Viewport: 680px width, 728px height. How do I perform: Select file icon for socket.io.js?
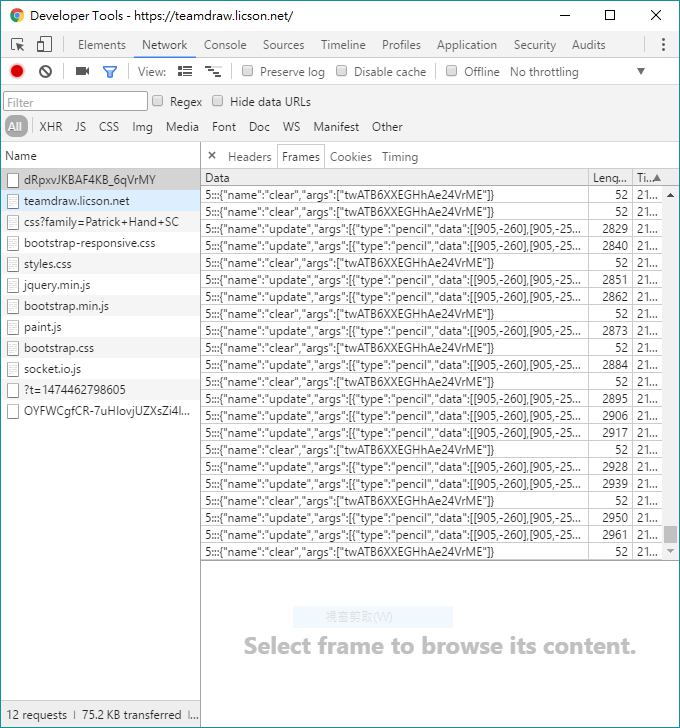point(13,369)
